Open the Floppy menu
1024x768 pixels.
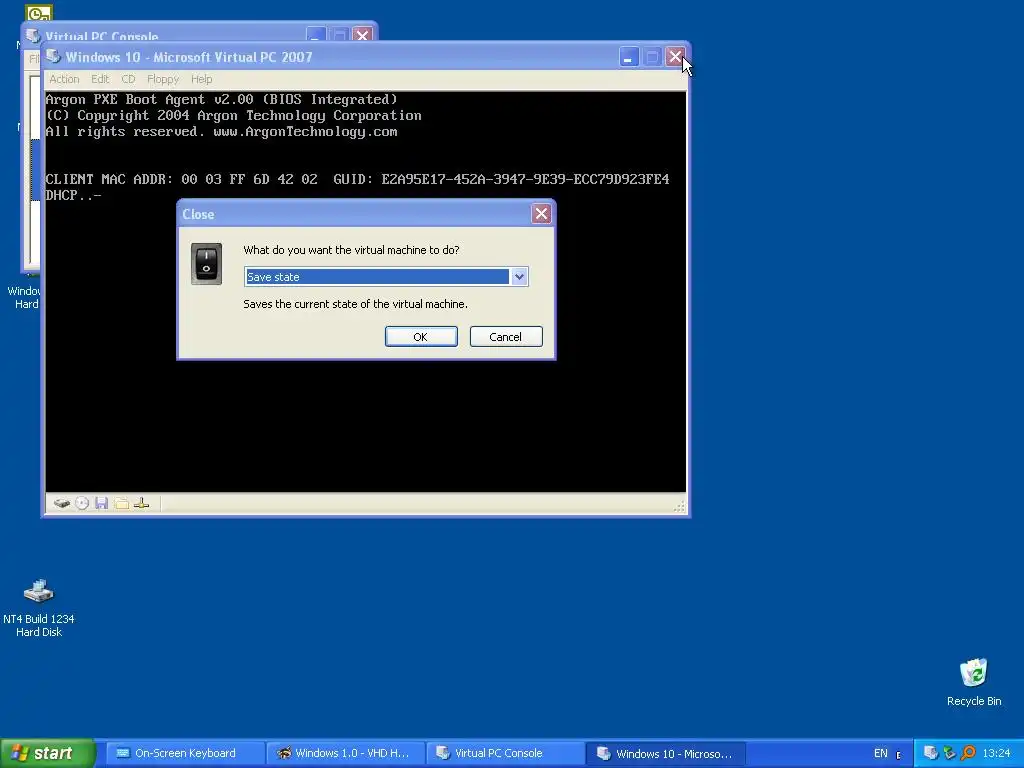(163, 79)
